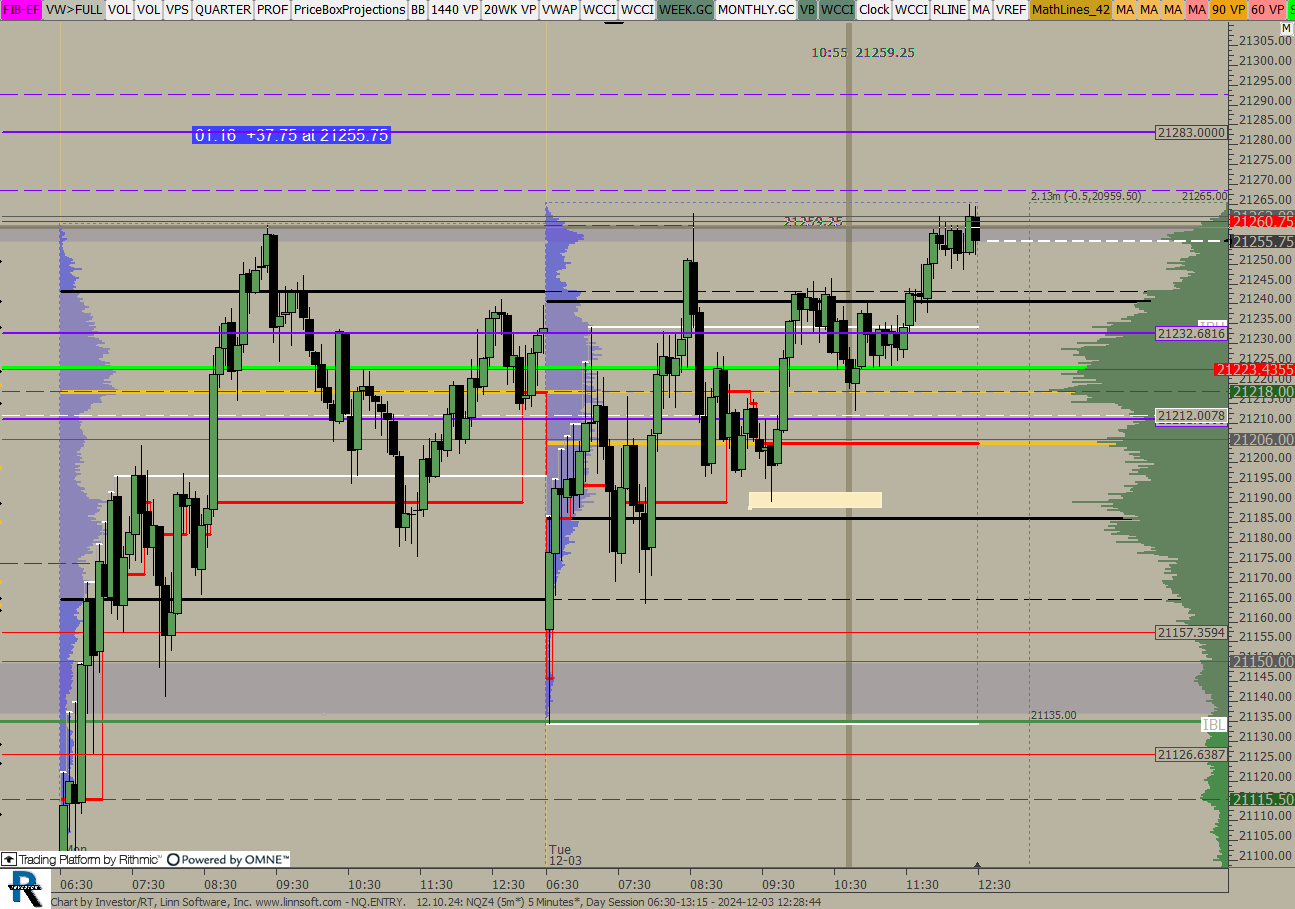Click the small triangle marker on time axis
The height and width of the screenshot is (909, 1295).
977,866
